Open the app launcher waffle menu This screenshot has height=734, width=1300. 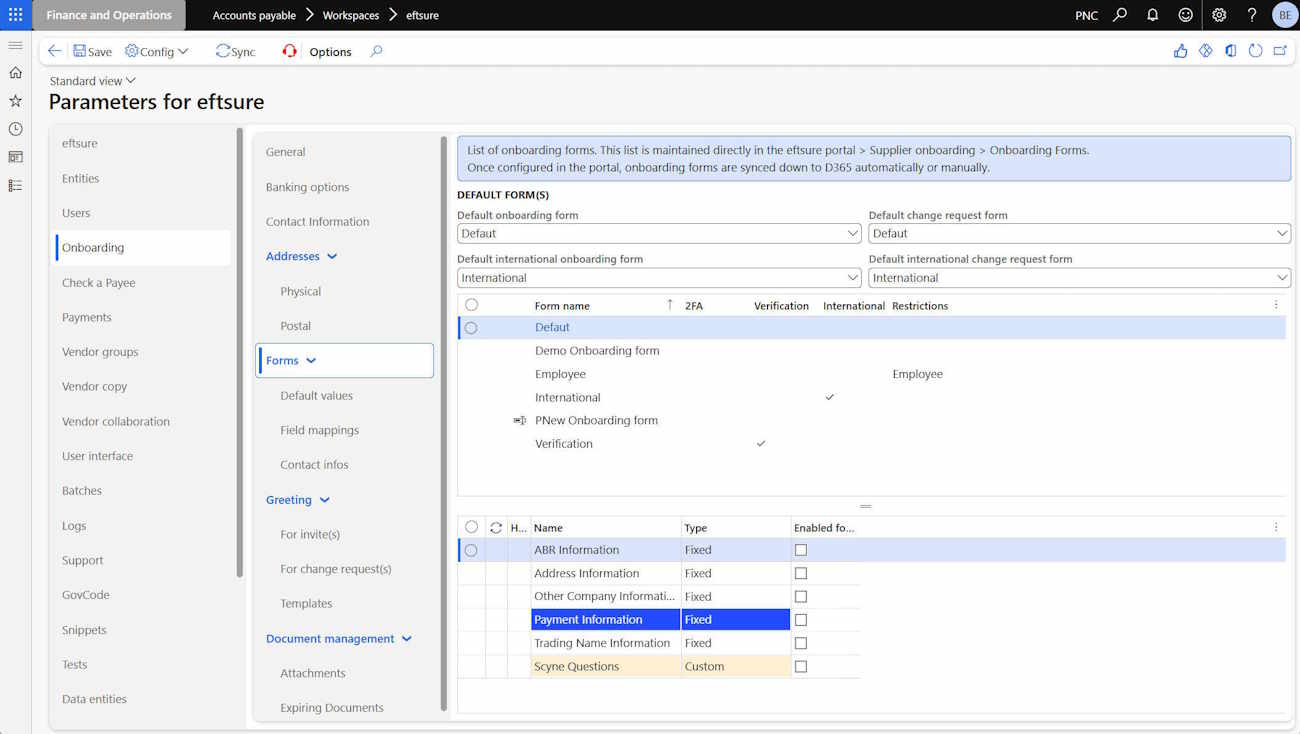point(15,15)
